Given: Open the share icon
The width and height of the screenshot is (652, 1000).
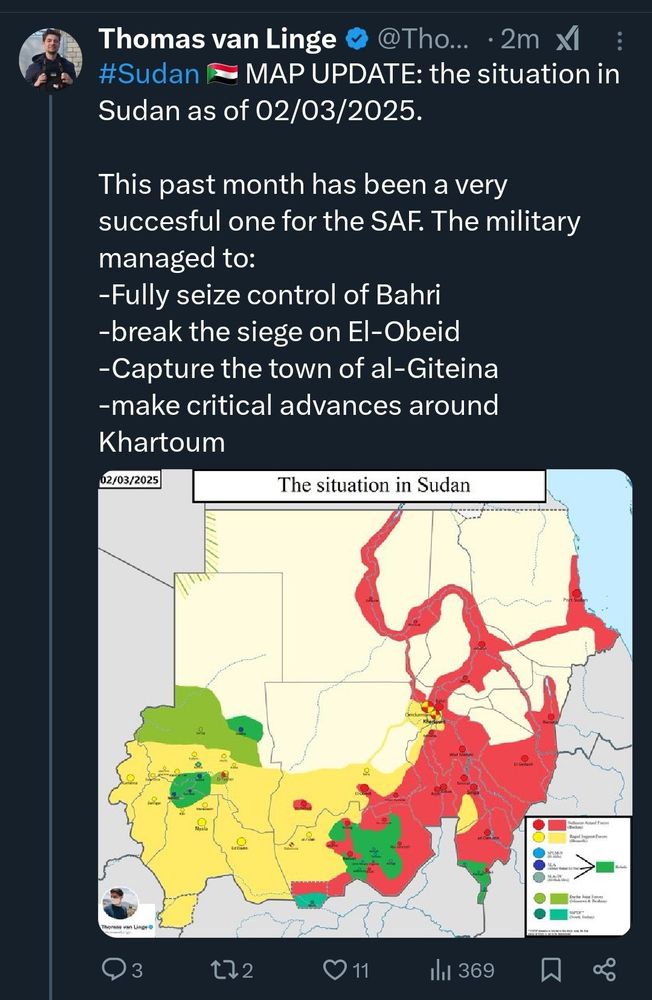Looking at the screenshot, I should coord(604,970).
